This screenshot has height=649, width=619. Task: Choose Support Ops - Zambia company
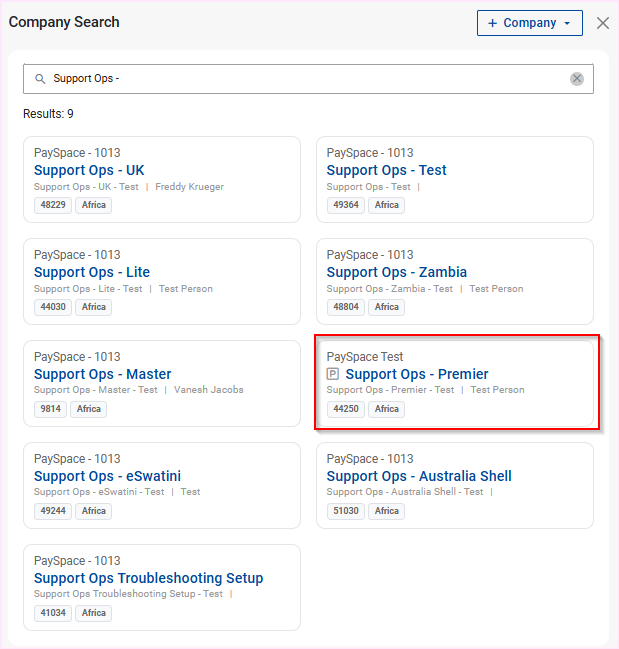pyautogui.click(x=396, y=272)
